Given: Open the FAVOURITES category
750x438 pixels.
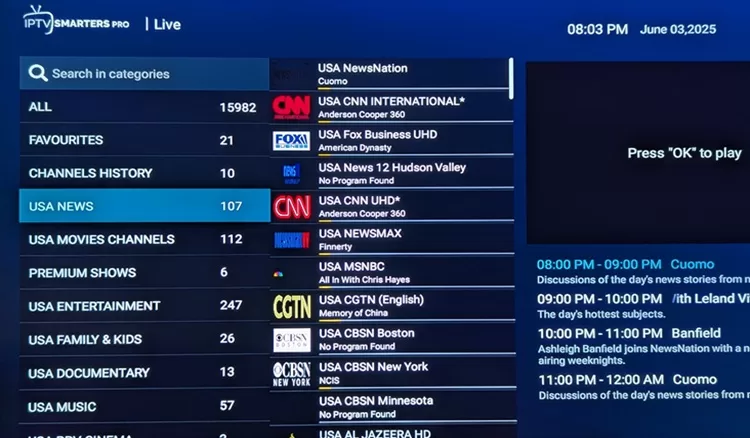Looking at the screenshot, I should (144, 140).
